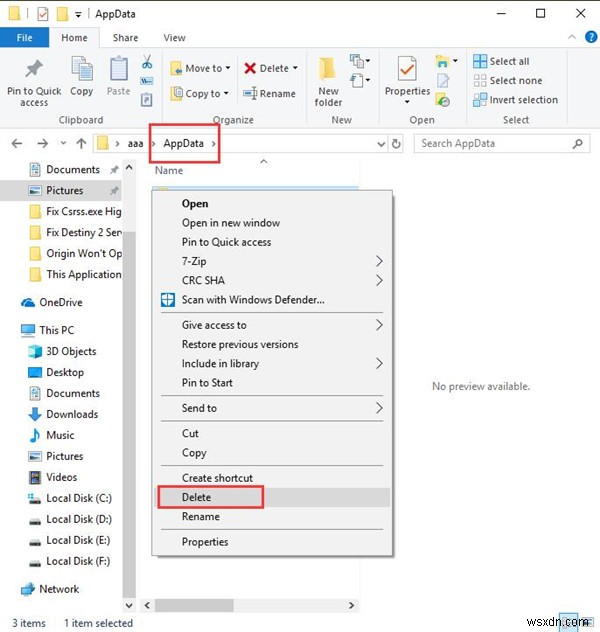Open the Copy to dropdown
The width and height of the screenshot is (600, 632).
[x=199, y=94]
